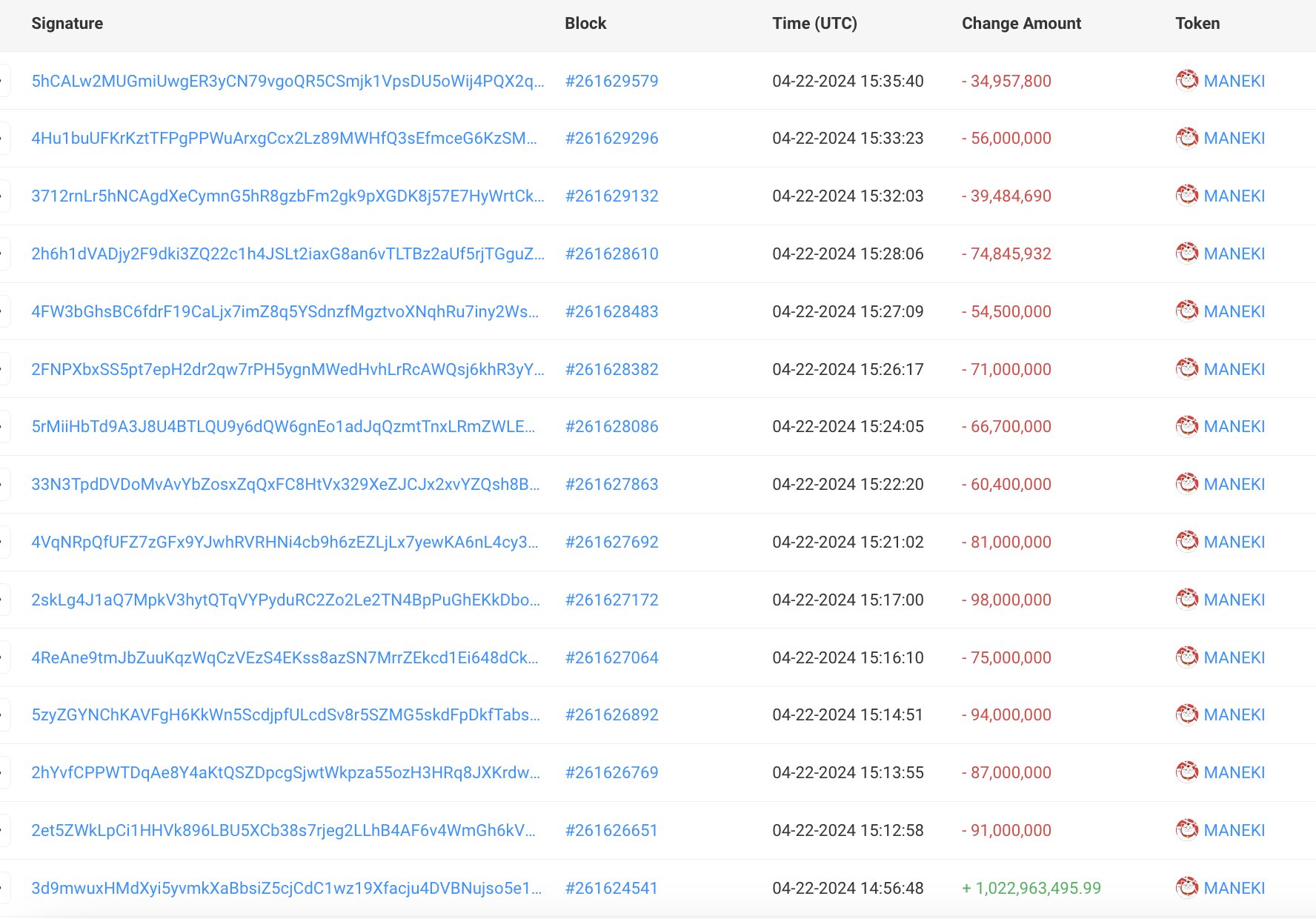Click MANEKI token icon in 15:28:06 row
The width and height of the screenshot is (1316, 919).
[1187, 253]
